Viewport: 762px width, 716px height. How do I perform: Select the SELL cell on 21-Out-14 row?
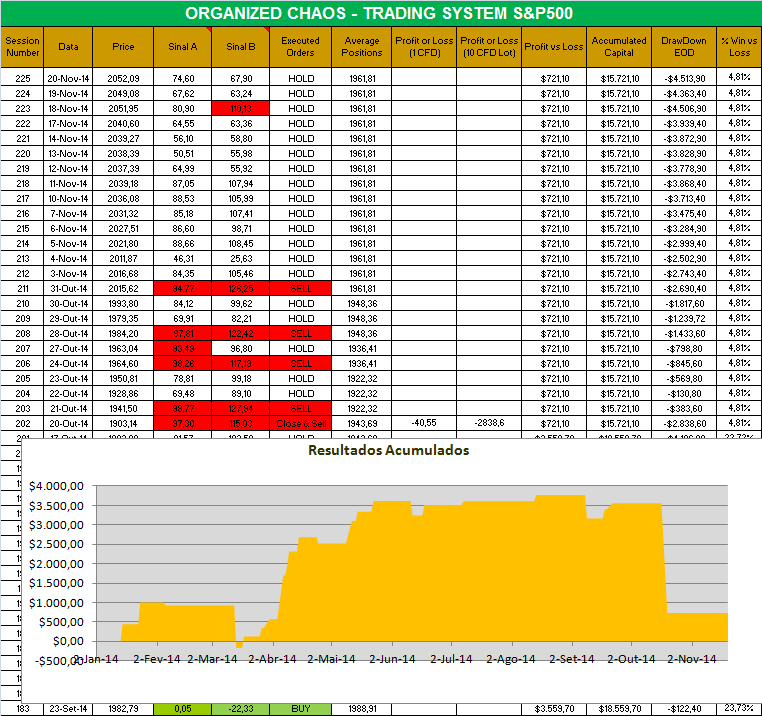(x=300, y=408)
